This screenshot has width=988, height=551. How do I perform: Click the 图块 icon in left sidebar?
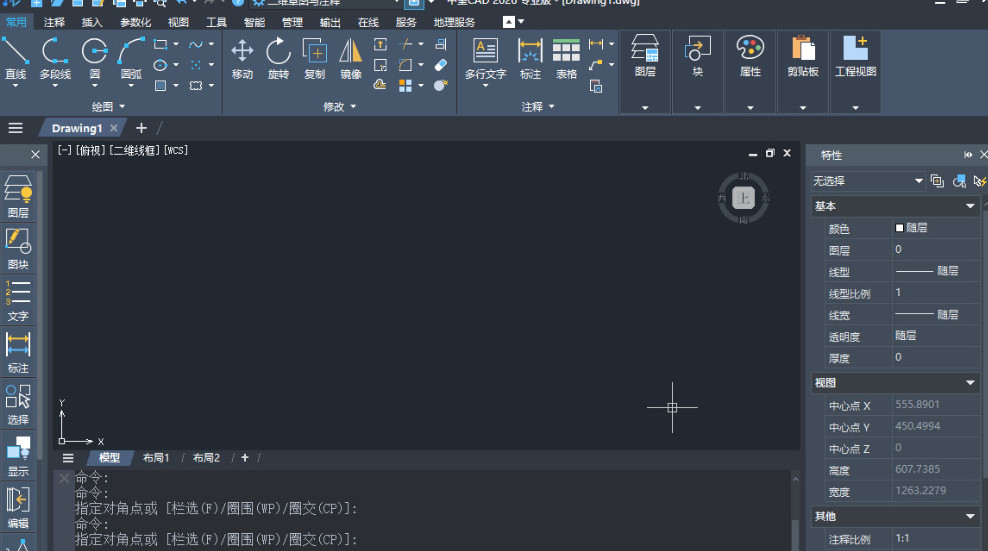[x=18, y=248]
